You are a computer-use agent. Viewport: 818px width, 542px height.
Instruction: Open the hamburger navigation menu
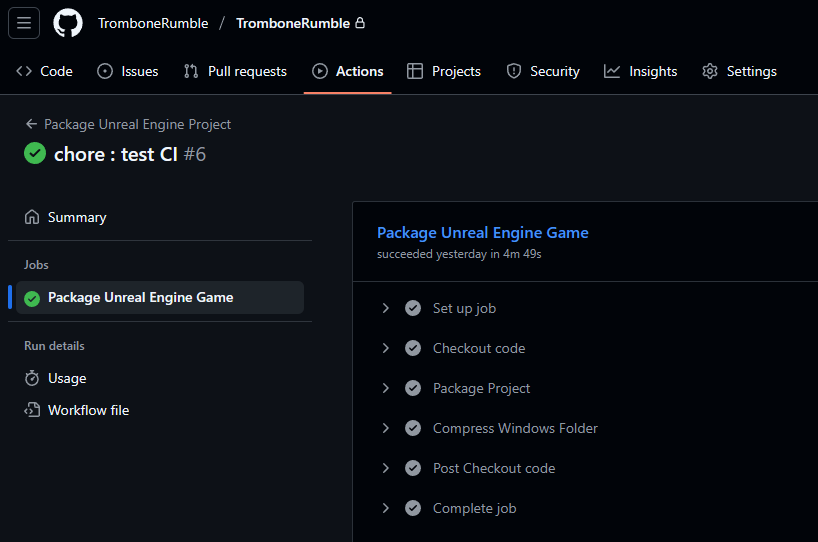click(x=24, y=23)
